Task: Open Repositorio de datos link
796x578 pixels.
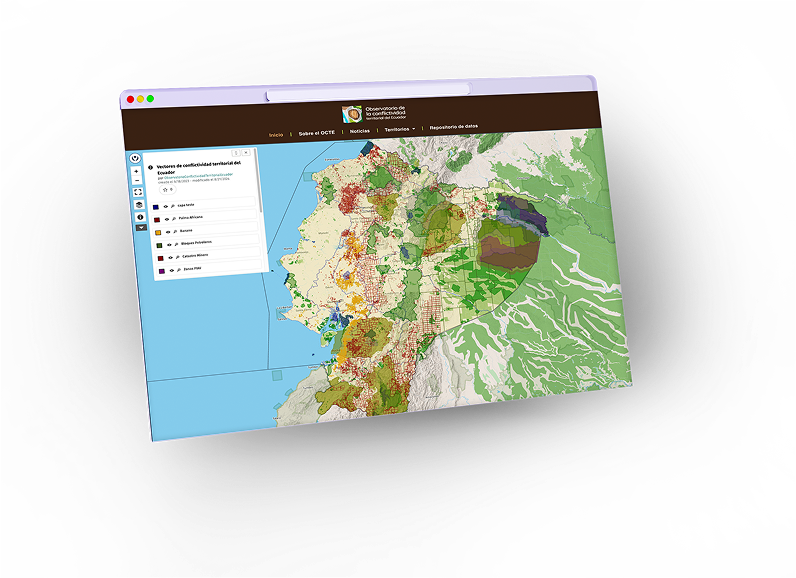Action: click(x=454, y=127)
